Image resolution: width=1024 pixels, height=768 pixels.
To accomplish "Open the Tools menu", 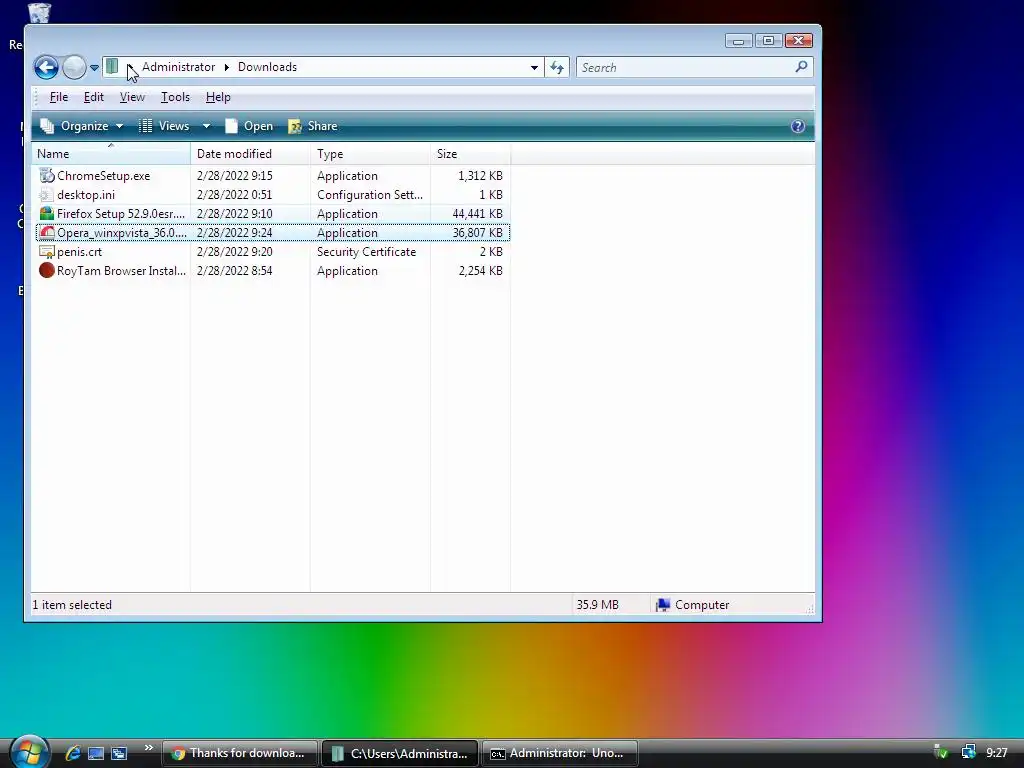I will click(175, 97).
